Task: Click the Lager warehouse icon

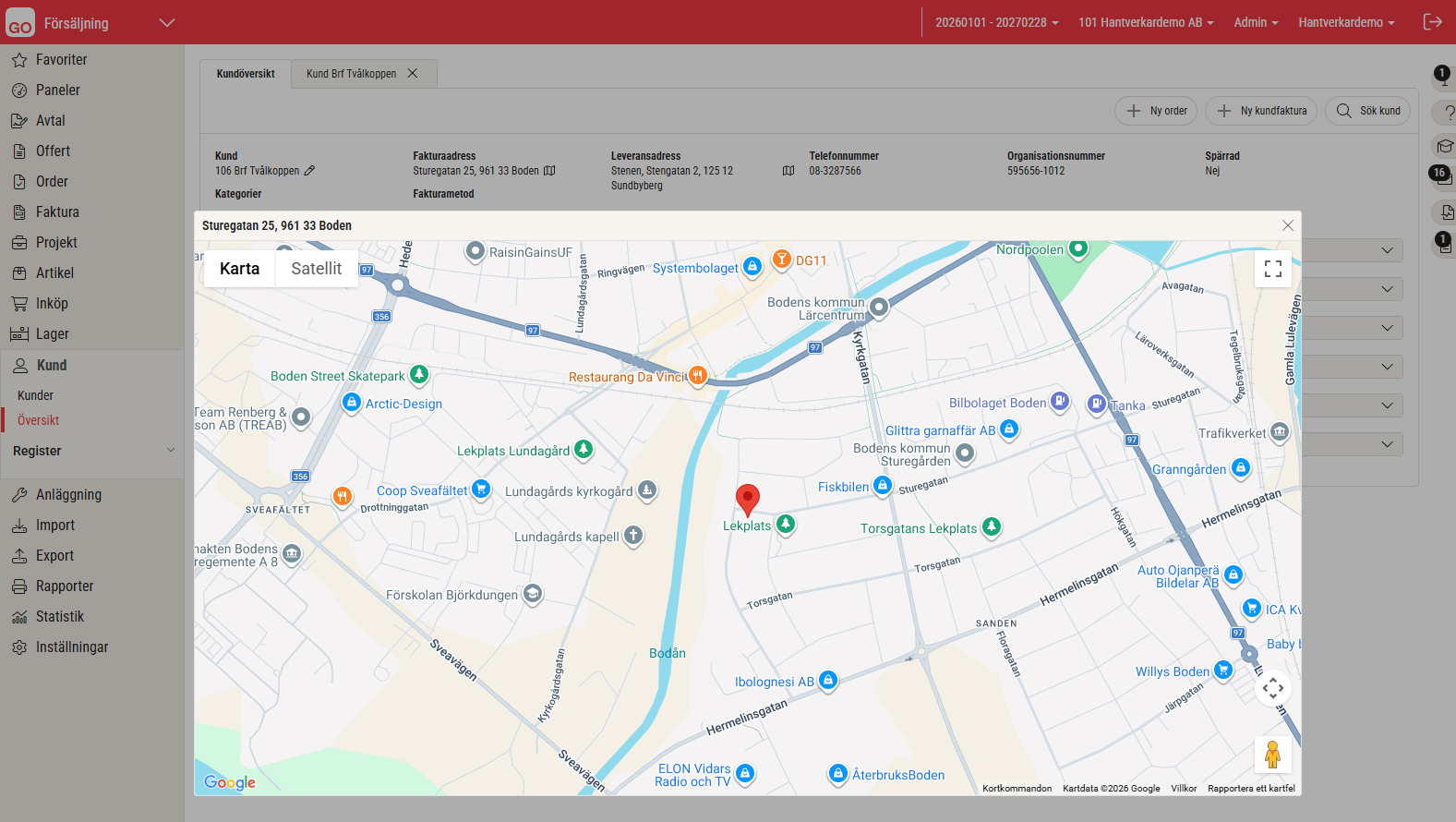Action: (x=19, y=334)
